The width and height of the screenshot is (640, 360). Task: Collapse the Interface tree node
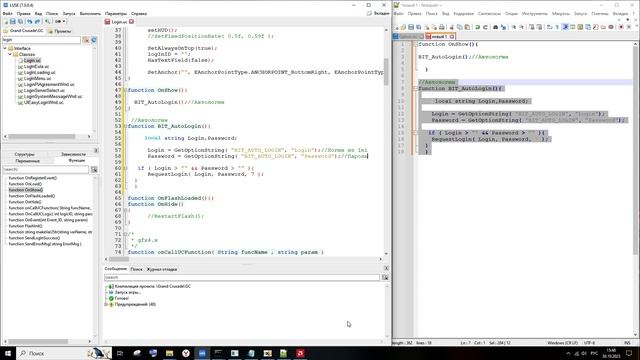pyautogui.click(x=5, y=48)
